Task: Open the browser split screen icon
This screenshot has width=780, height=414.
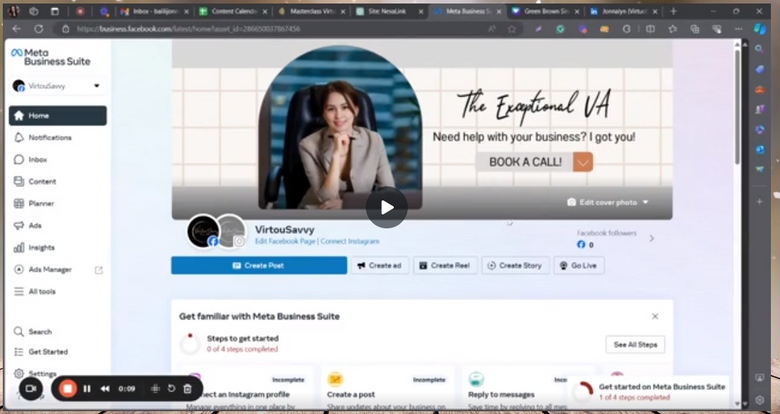Action: (x=650, y=29)
